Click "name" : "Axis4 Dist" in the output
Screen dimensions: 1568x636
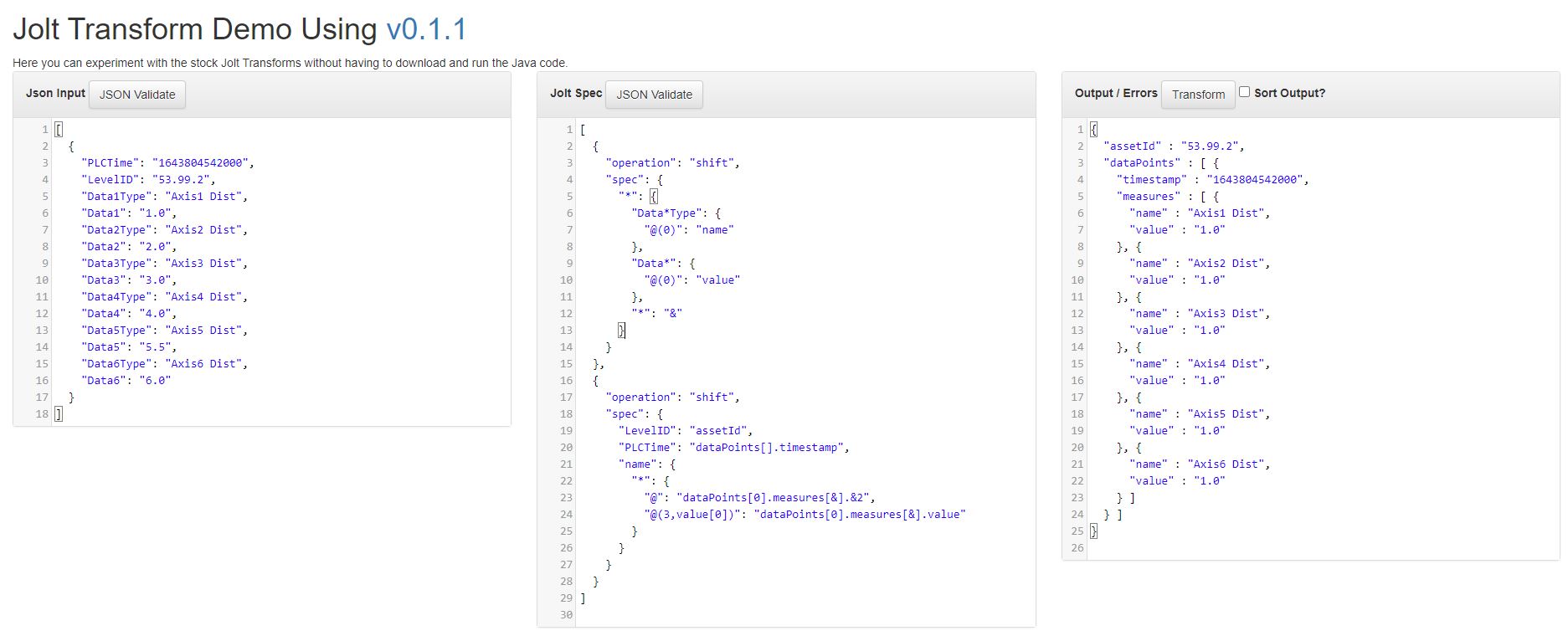coord(1200,364)
